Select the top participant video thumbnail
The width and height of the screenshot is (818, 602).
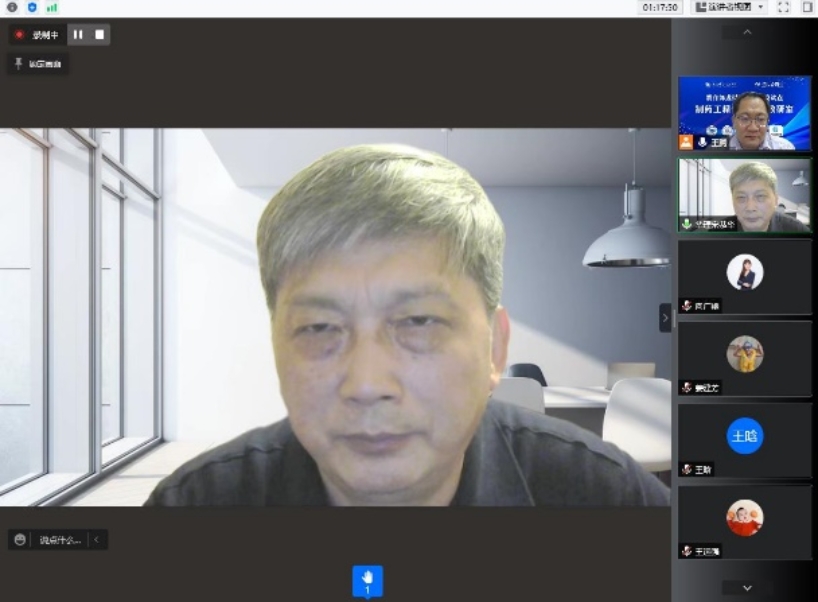(744, 113)
